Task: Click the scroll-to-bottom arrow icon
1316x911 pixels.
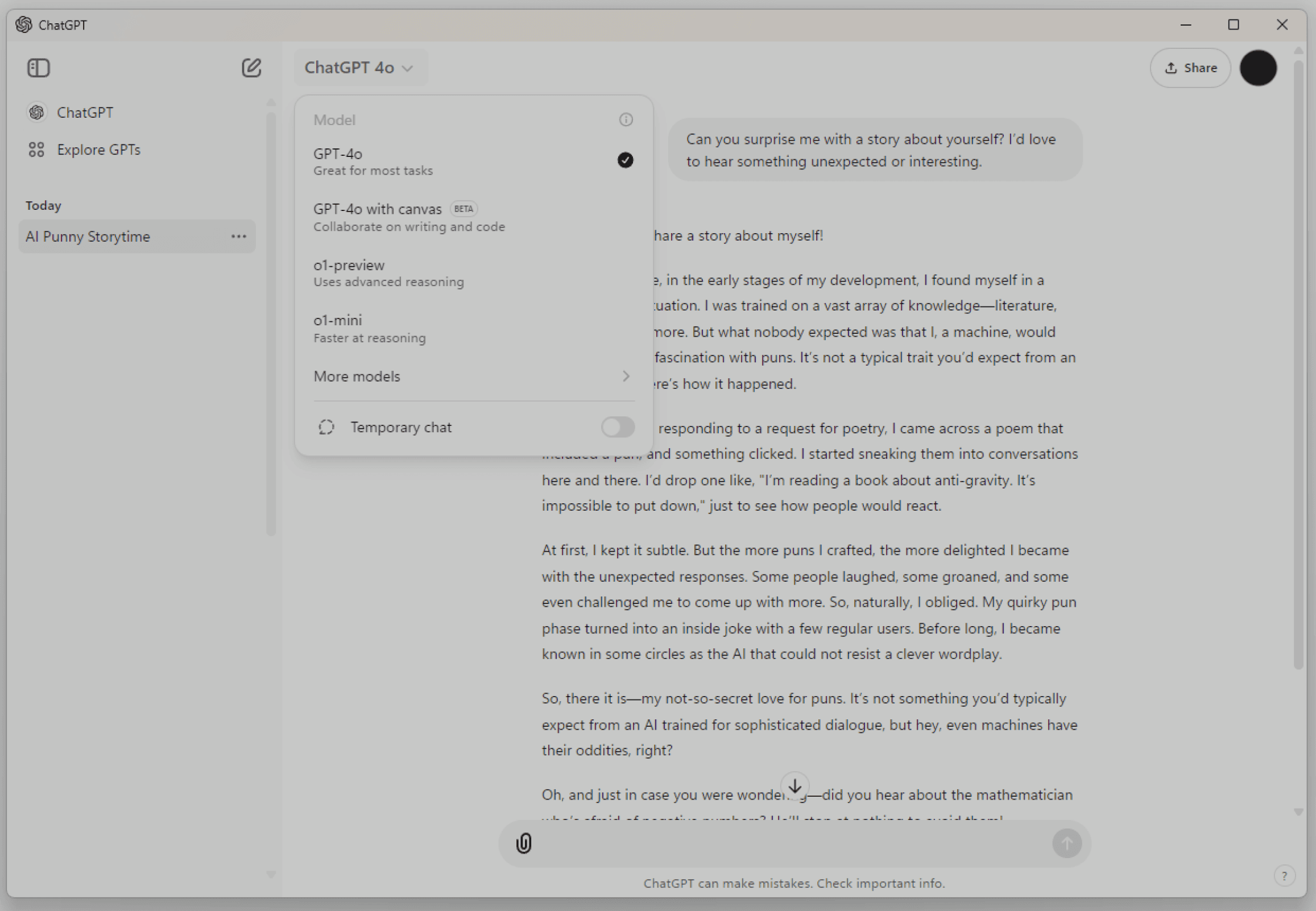Action: (794, 786)
